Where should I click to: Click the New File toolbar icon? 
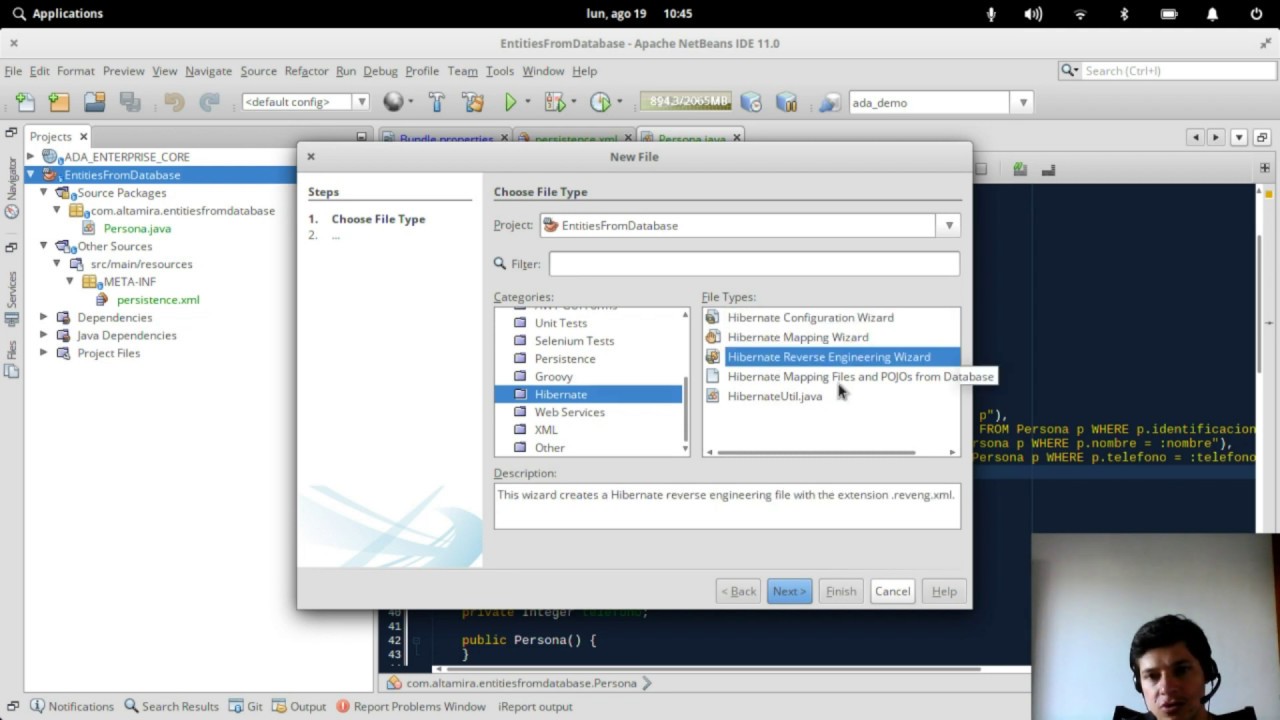coord(24,102)
